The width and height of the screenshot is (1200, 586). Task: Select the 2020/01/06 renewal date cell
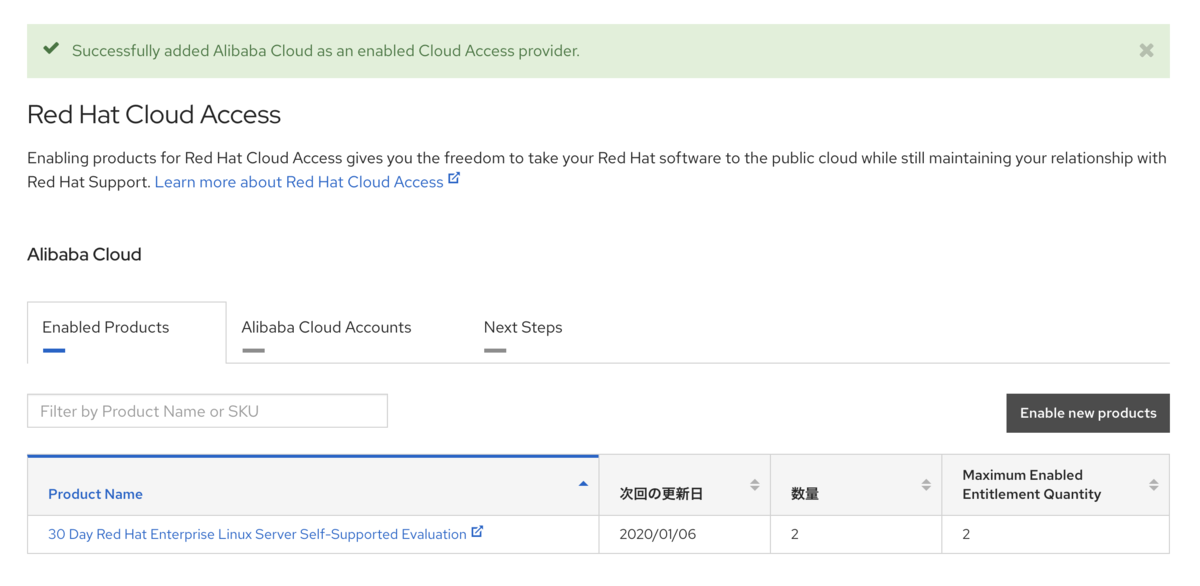(x=684, y=534)
